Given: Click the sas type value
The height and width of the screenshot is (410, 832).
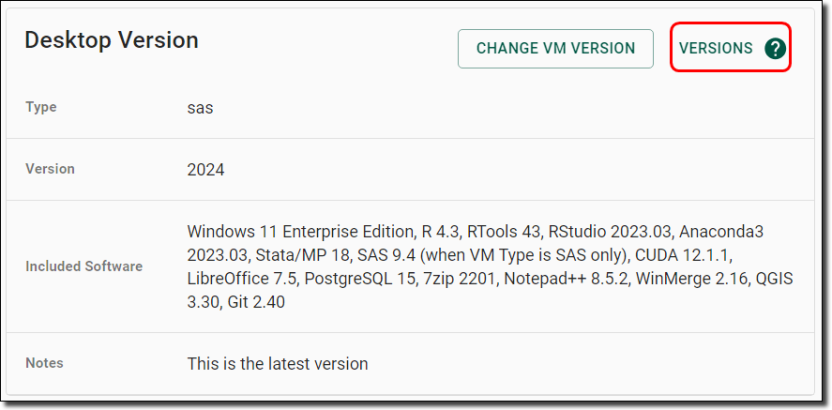Looking at the screenshot, I should pyautogui.click(x=200, y=108).
